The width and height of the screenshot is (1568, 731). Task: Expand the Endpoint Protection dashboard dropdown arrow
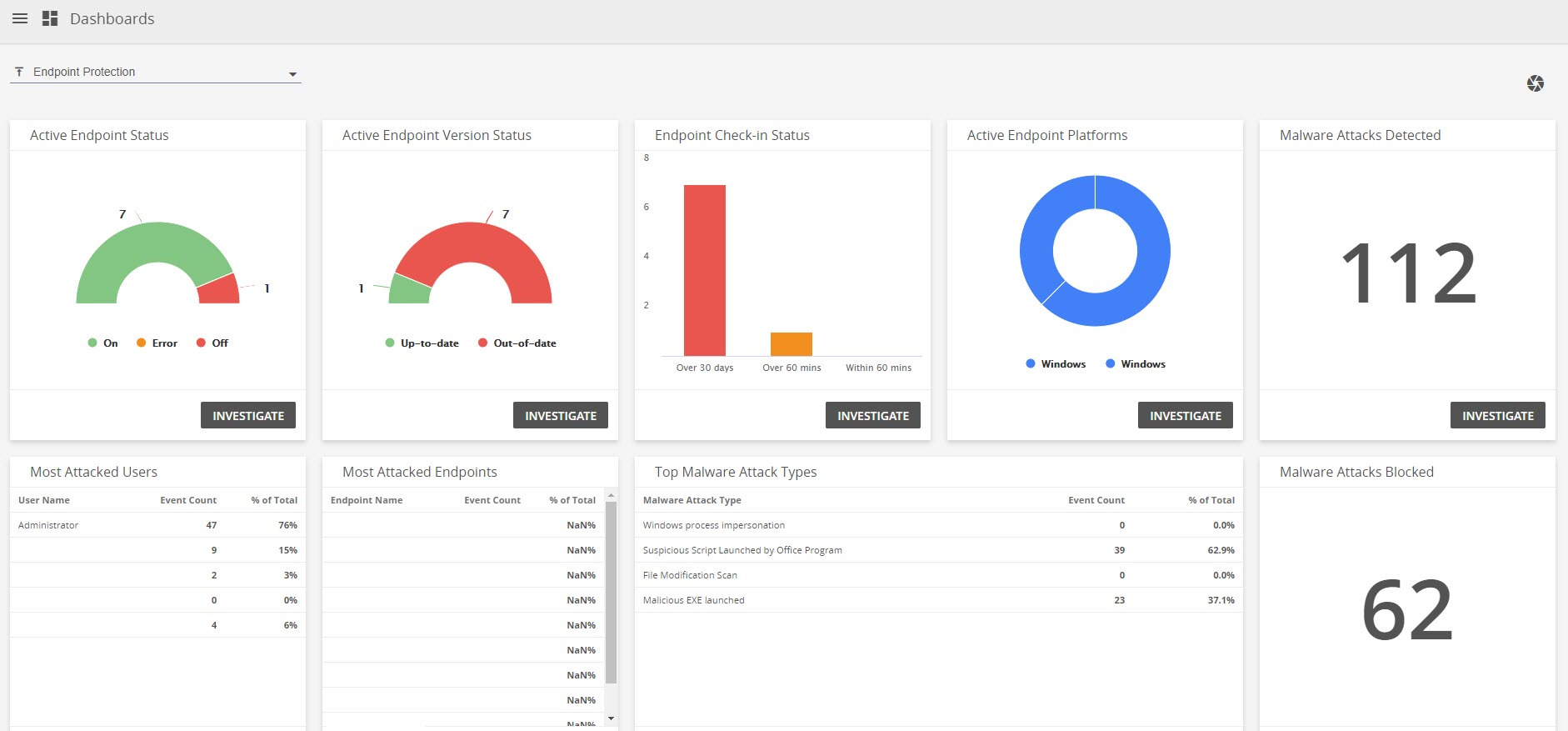(292, 74)
